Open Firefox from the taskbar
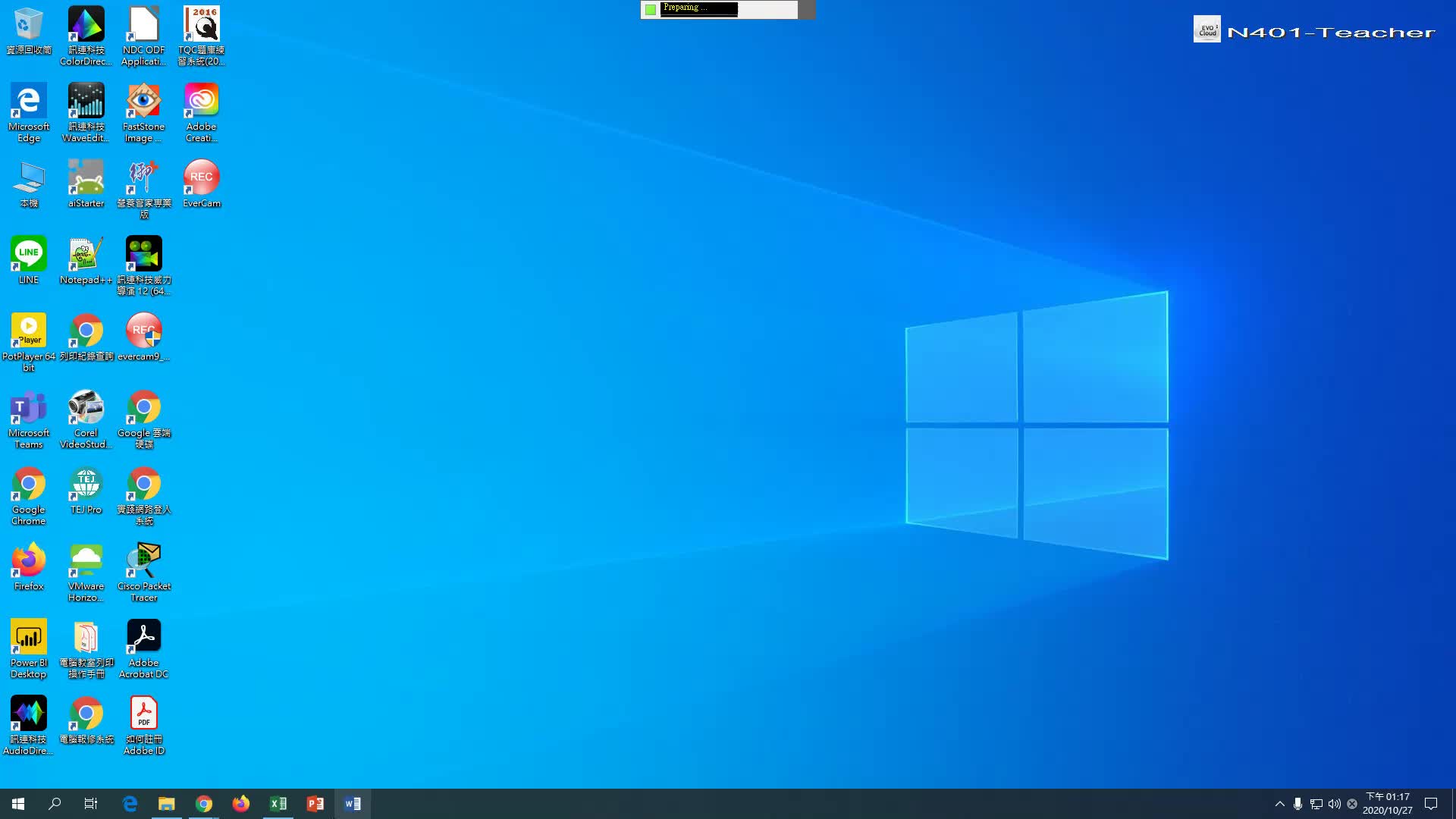Image resolution: width=1456 pixels, height=819 pixels. [241, 804]
